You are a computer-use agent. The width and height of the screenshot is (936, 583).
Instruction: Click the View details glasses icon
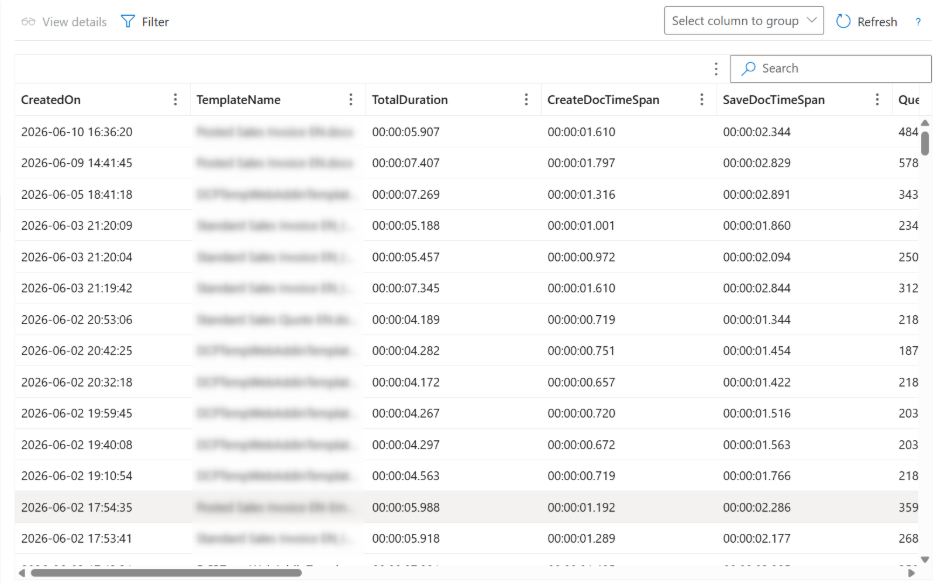[28, 22]
